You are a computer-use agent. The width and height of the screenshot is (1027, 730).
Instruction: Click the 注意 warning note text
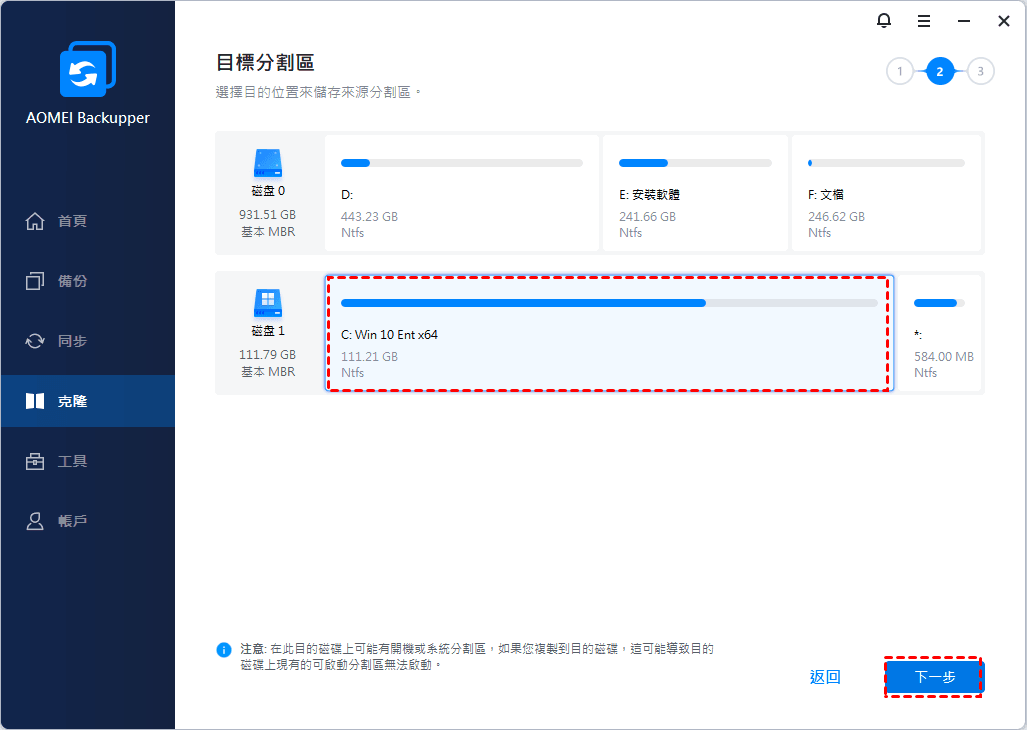(x=477, y=657)
